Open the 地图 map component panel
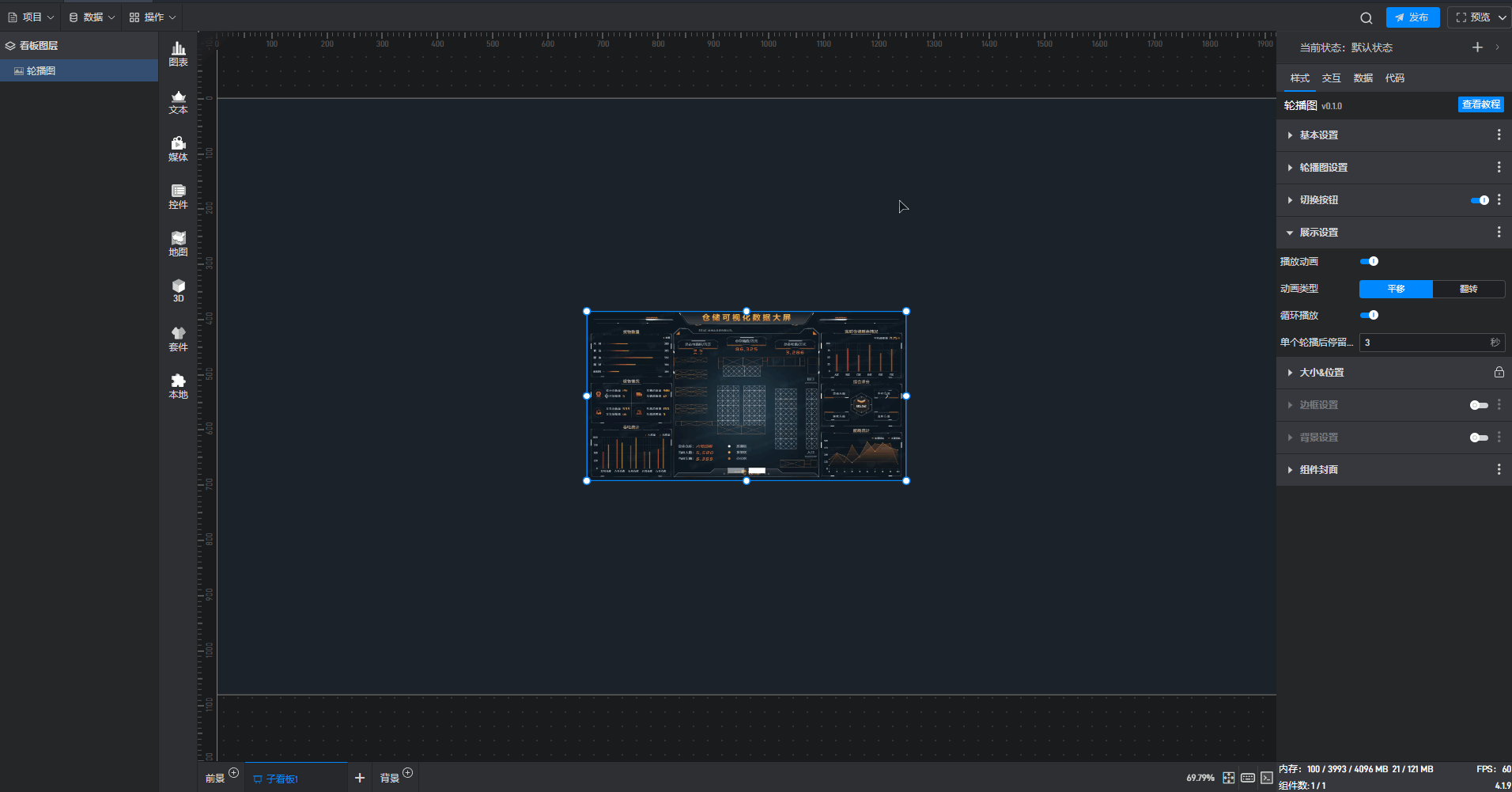The height and width of the screenshot is (792, 1512). [x=178, y=244]
